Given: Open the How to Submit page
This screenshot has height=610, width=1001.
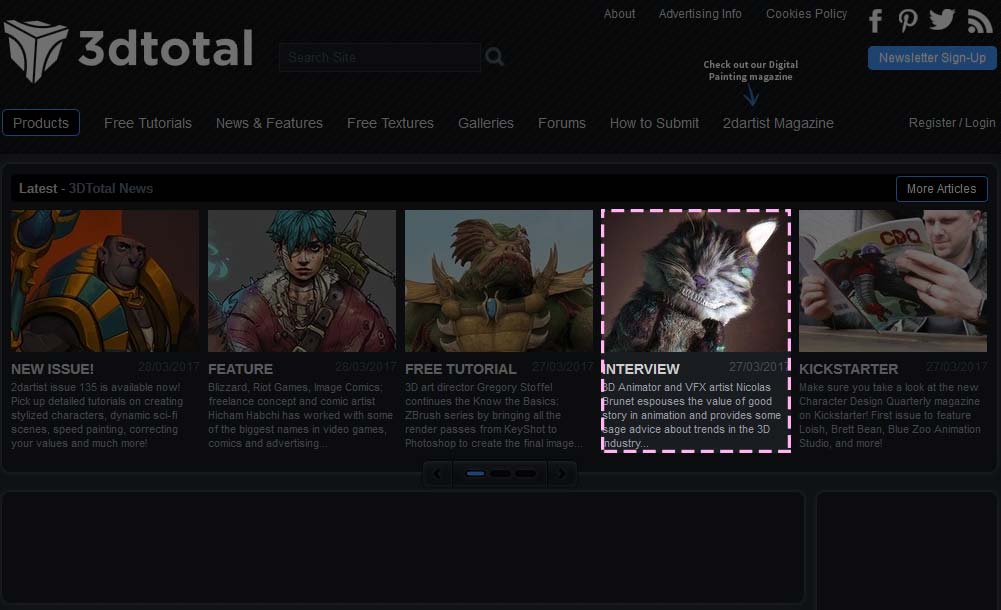Looking at the screenshot, I should pyautogui.click(x=654, y=123).
